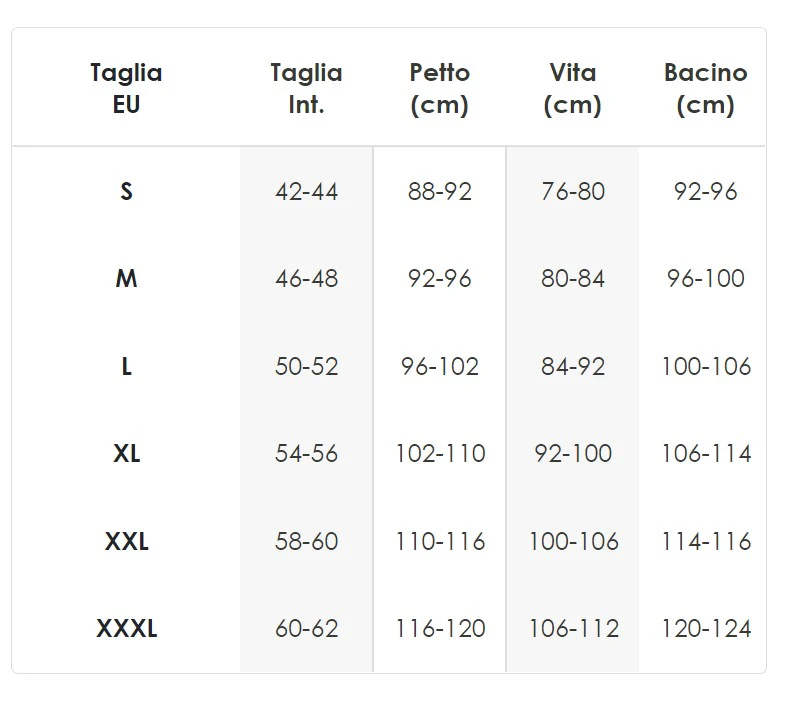Click the 106-112 waist measurement cell

tap(572, 628)
